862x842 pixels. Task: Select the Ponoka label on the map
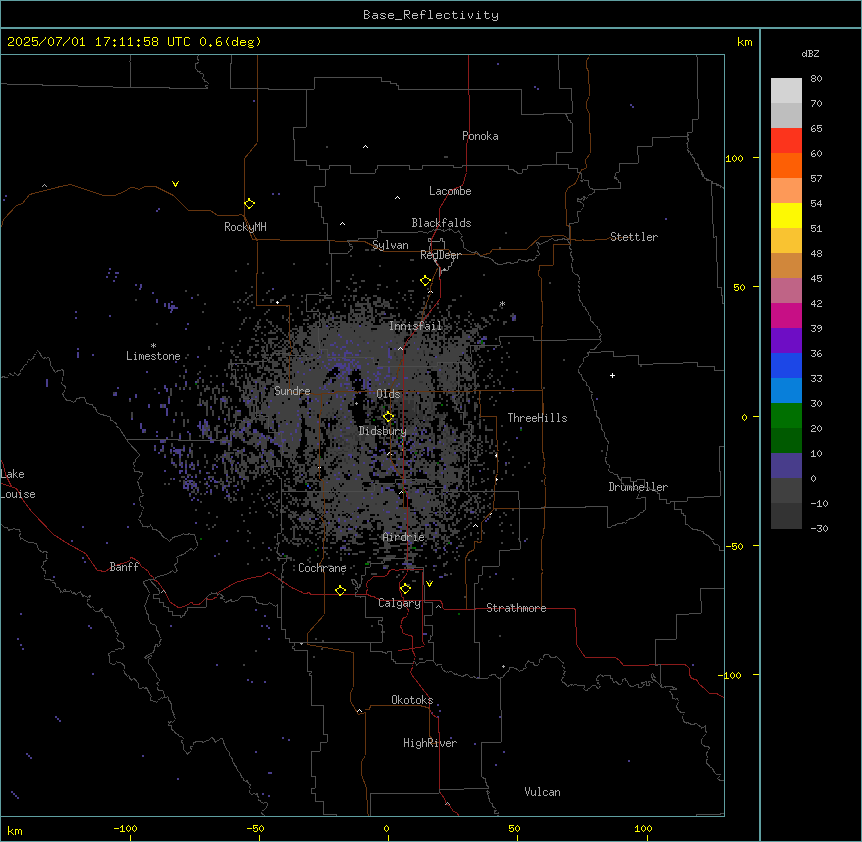[x=480, y=136]
